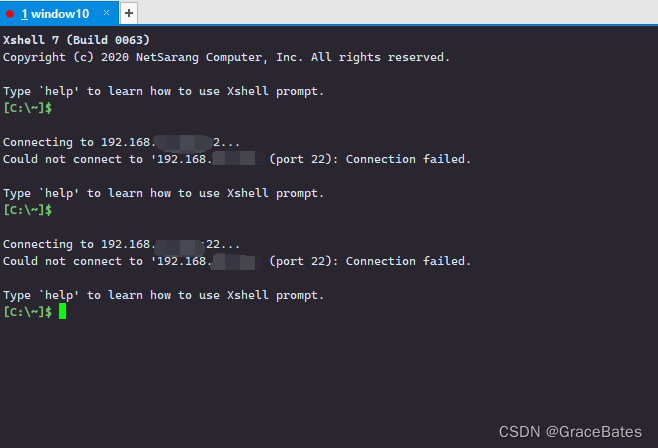Click the last [C:\~]$ prompt beside cursor
The height and width of the screenshot is (448, 658).
[x=28, y=312]
